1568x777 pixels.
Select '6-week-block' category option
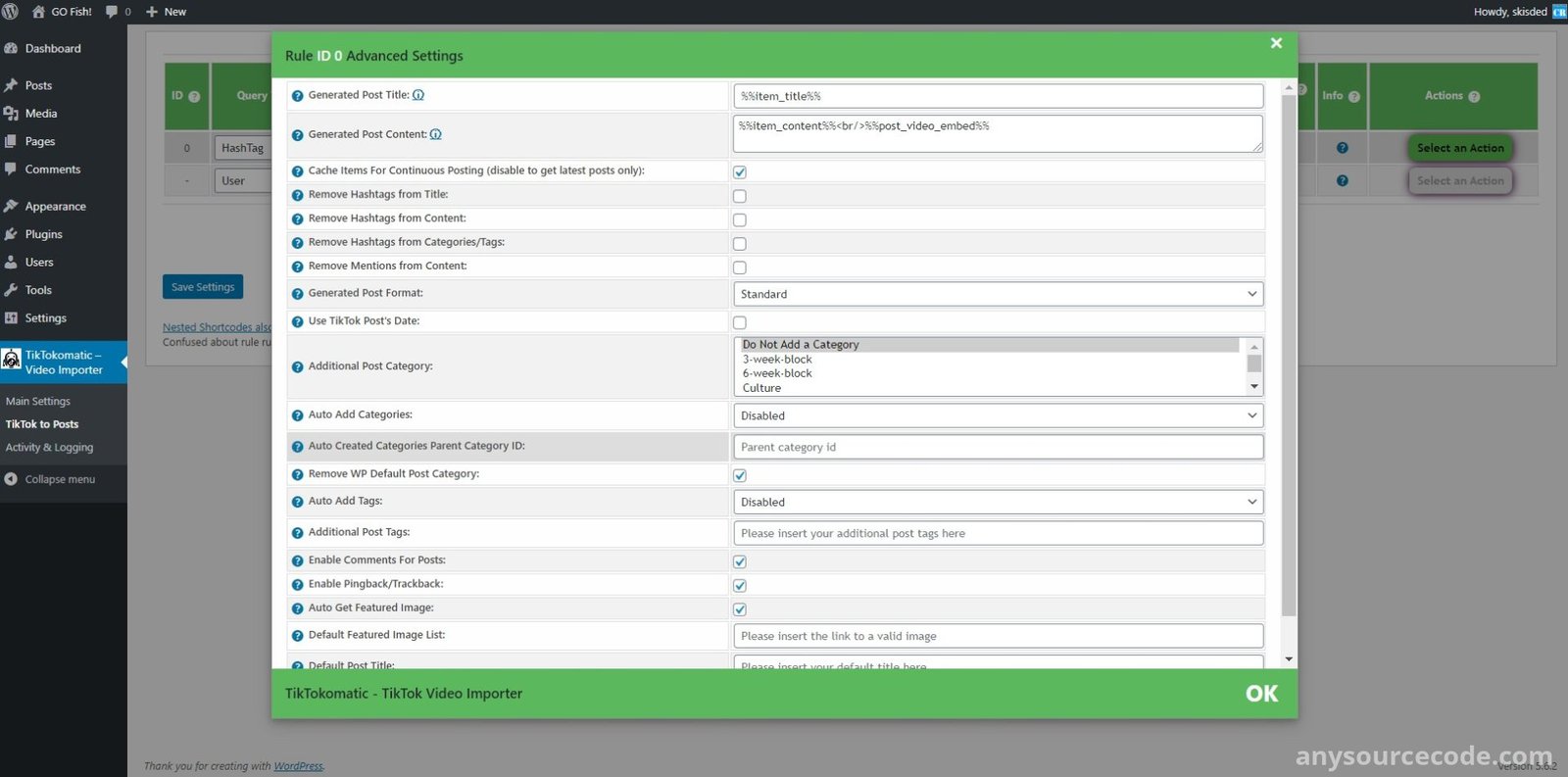coord(990,373)
